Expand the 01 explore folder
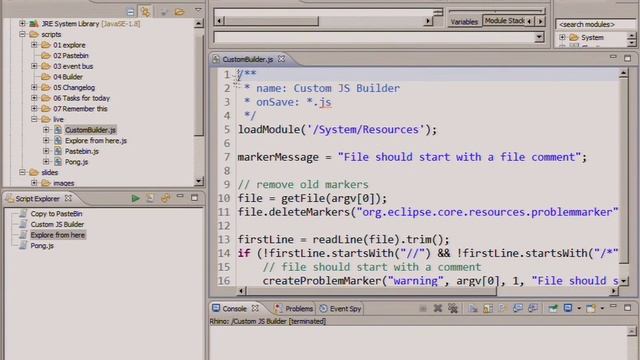This screenshot has width=640, height=360. click(x=34, y=45)
